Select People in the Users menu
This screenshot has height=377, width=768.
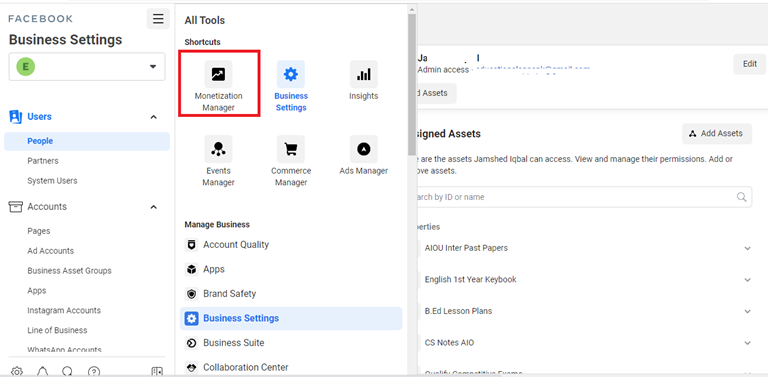click(87, 141)
